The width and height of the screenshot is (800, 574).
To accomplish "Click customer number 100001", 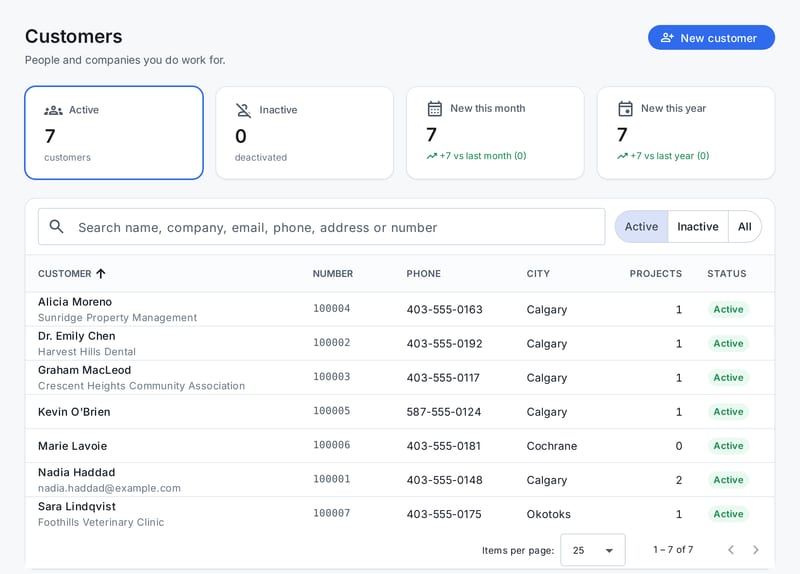I will pos(332,479).
